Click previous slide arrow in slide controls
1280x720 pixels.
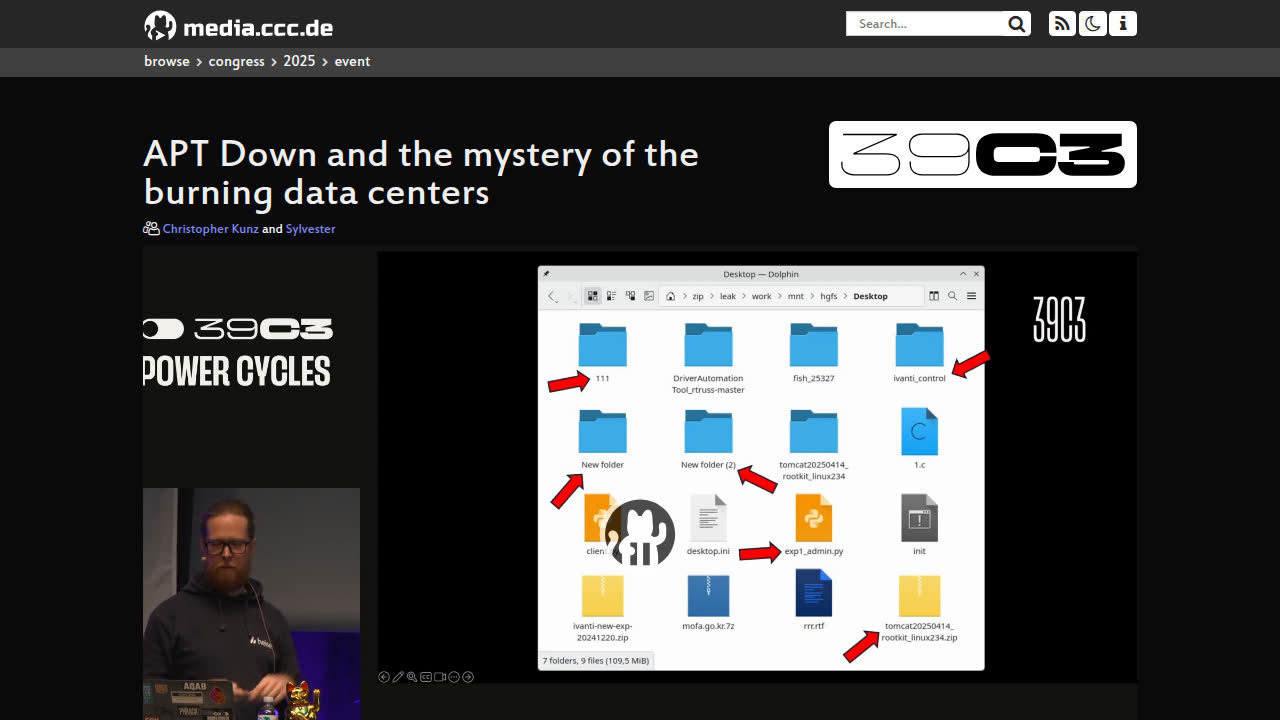pyautogui.click(x=384, y=677)
